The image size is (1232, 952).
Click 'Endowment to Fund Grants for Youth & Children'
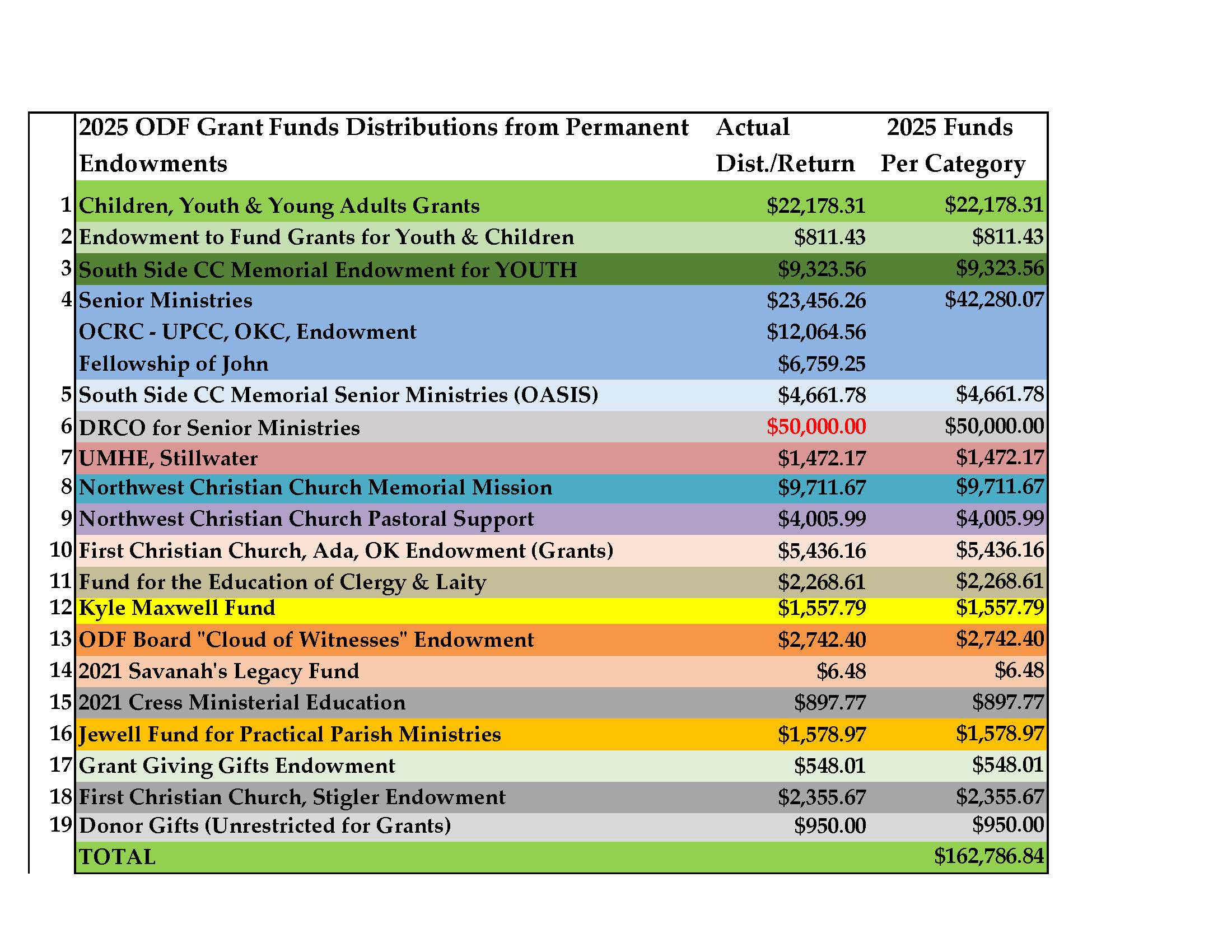[326, 237]
